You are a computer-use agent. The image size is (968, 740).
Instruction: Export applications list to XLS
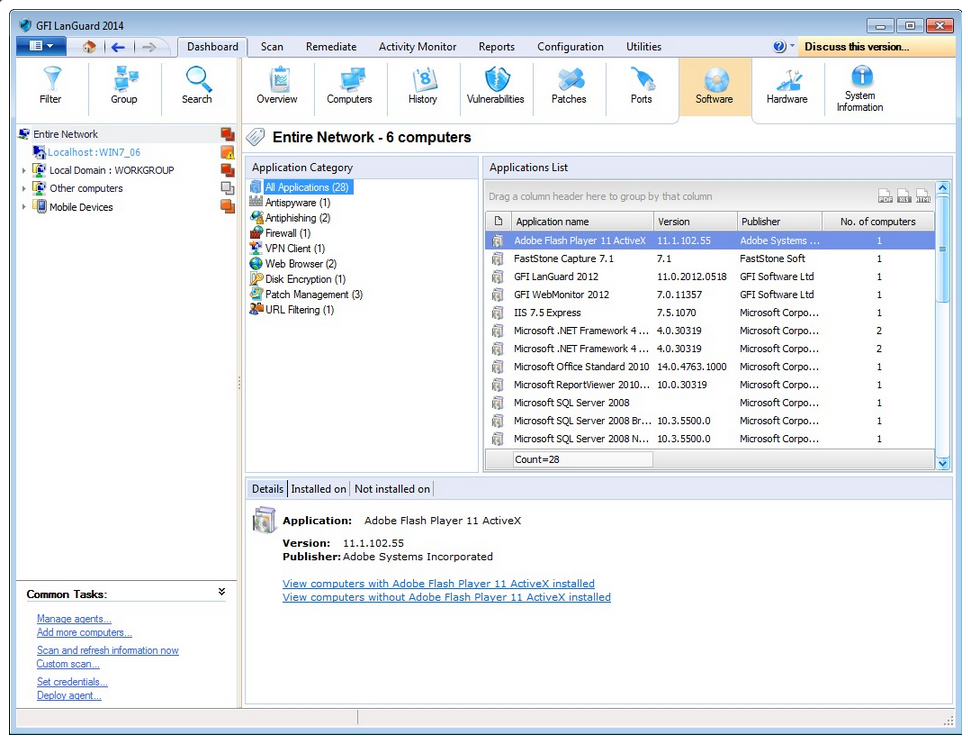pyautogui.click(x=904, y=196)
